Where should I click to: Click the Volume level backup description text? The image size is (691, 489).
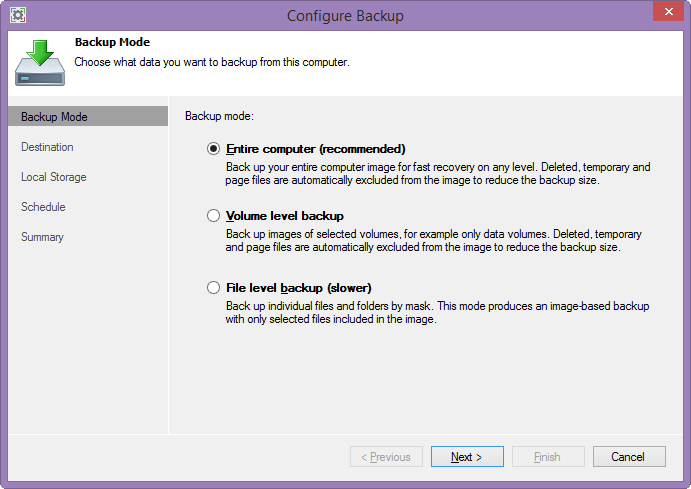(x=433, y=241)
